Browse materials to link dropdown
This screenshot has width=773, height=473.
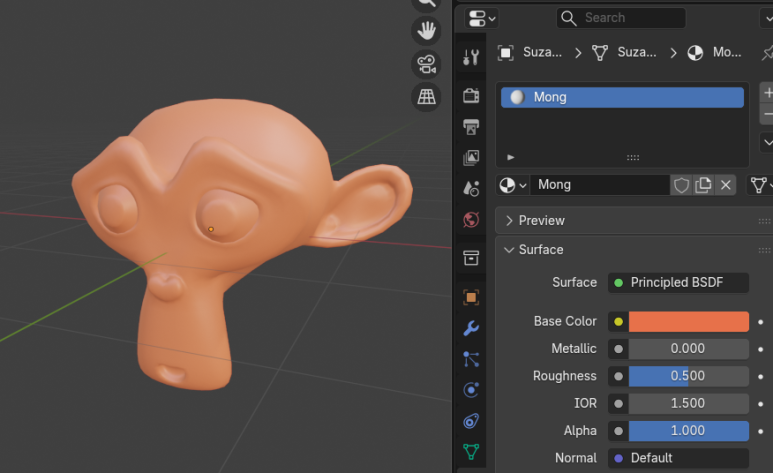pos(513,185)
